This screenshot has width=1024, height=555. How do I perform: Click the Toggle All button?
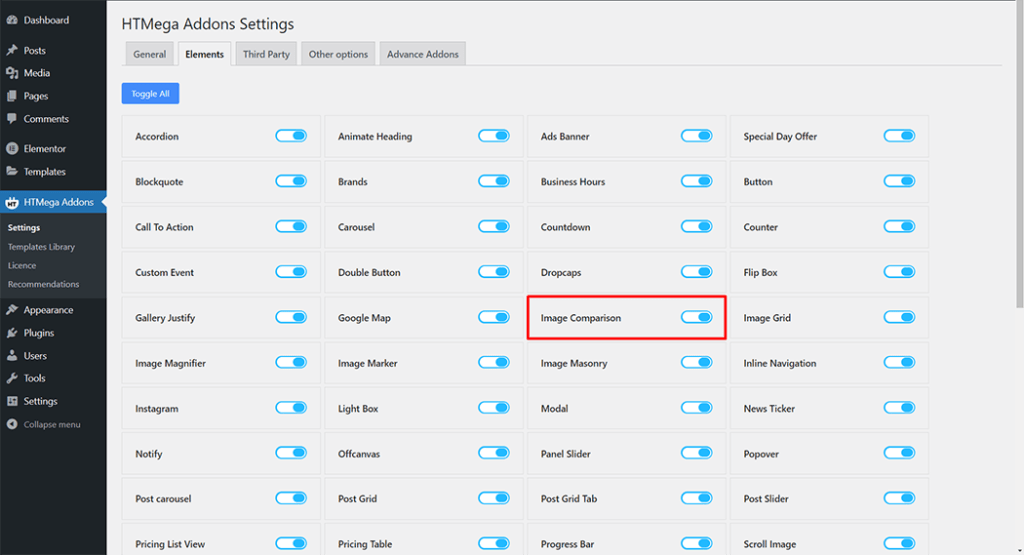(150, 93)
